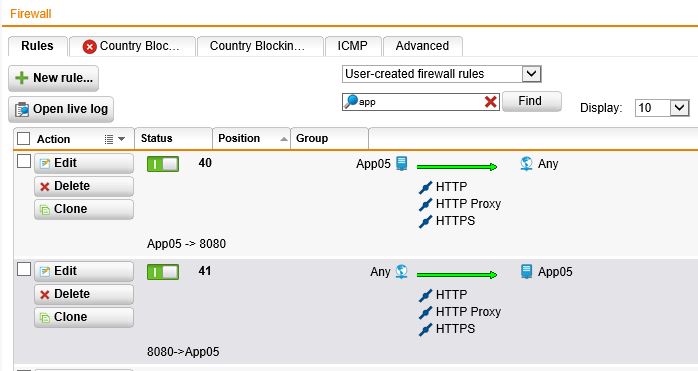
Task: Click the HTTPS label in rule 41
Action: click(455, 329)
